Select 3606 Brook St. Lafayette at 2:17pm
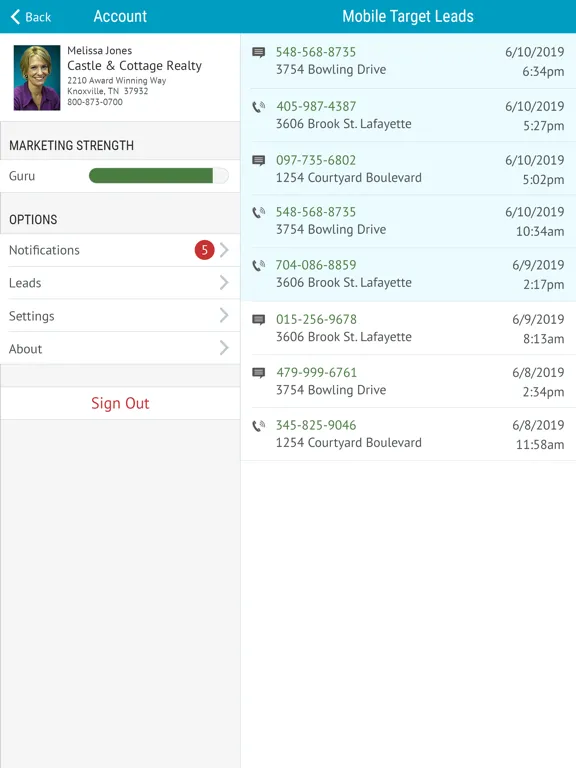576x768 pixels. [343, 283]
